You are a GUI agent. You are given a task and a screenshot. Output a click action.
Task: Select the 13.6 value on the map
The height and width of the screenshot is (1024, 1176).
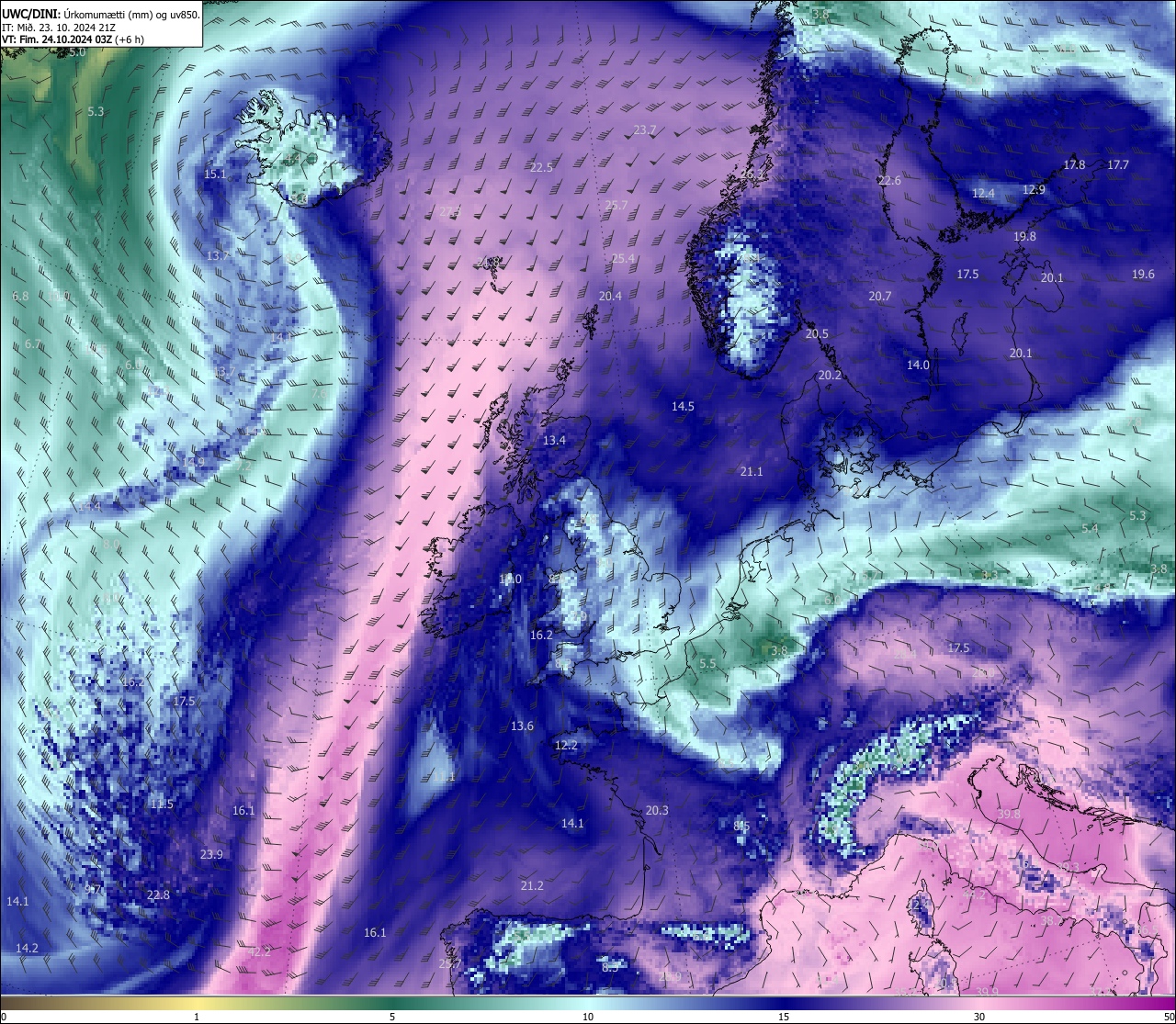point(522,726)
